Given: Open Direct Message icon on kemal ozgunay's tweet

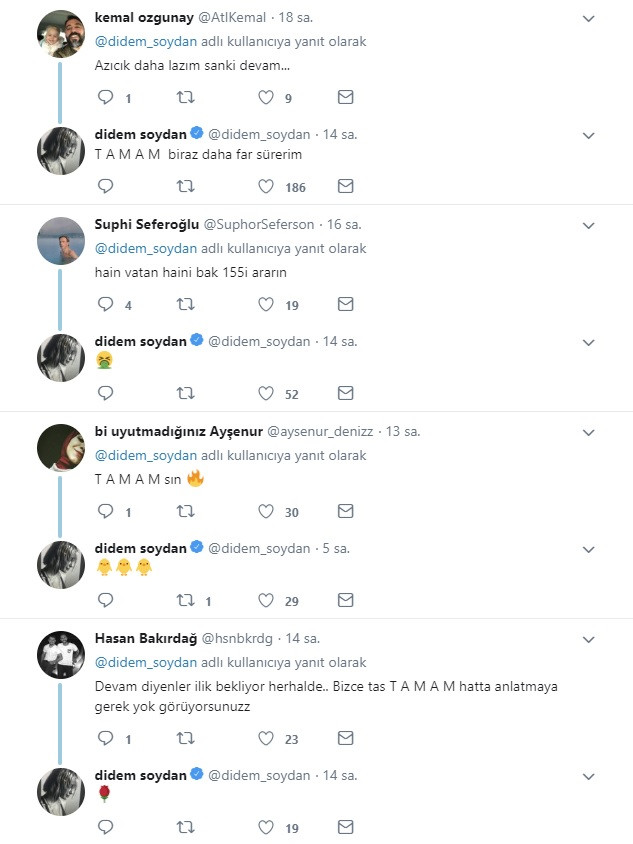Looking at the screenshot, I should pos(345,97).
